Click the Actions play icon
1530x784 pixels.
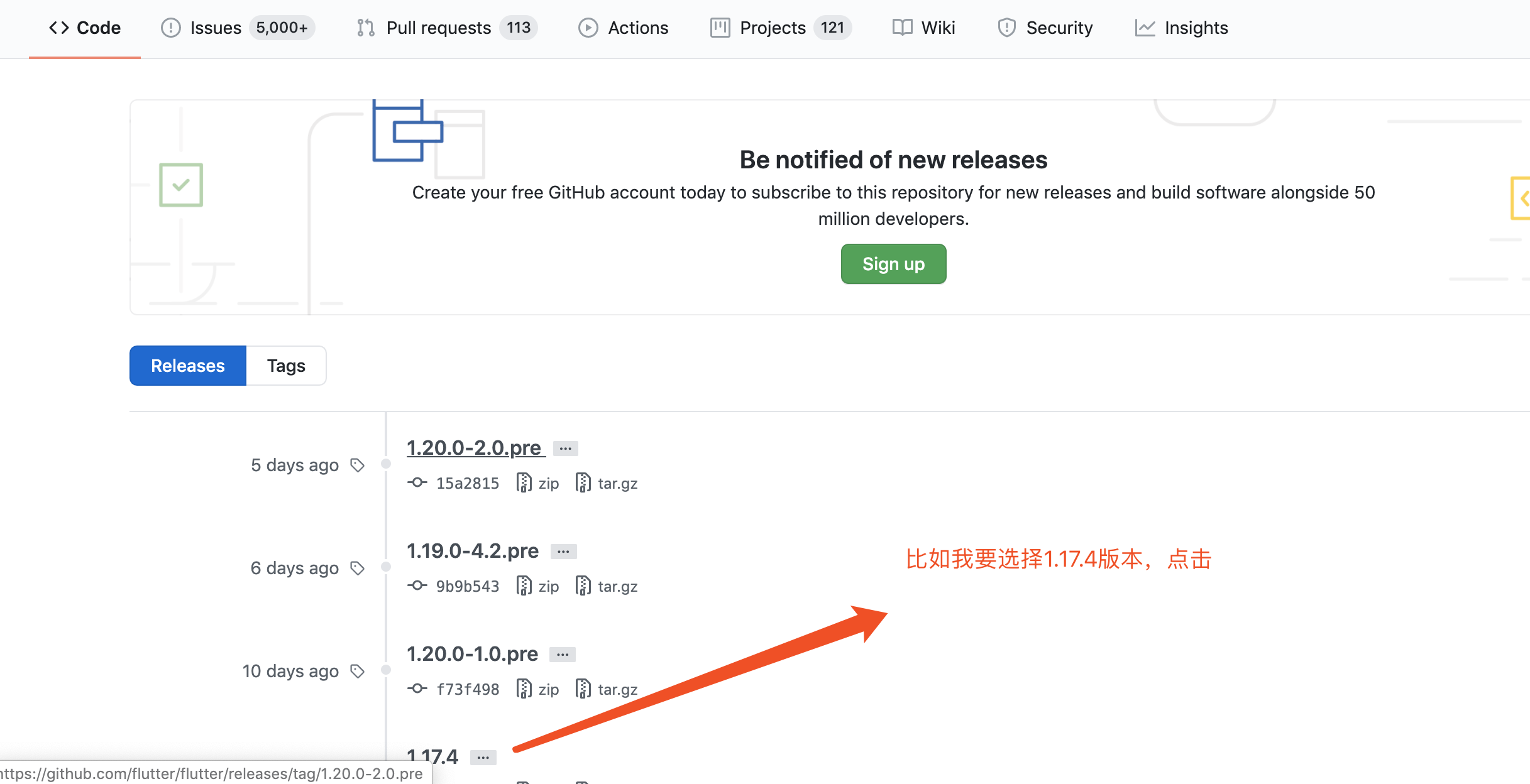coord(588,28)
